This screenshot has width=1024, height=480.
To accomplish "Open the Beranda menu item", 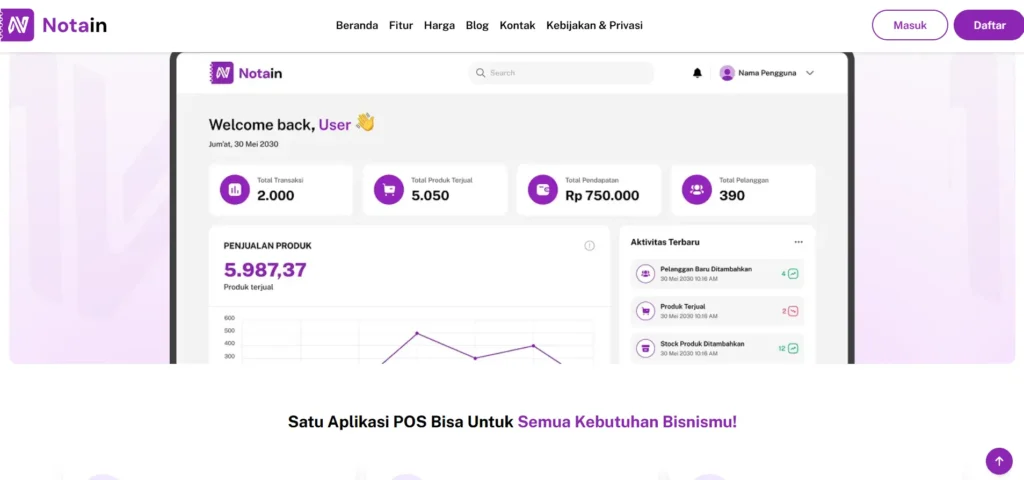I will (356, 25).
